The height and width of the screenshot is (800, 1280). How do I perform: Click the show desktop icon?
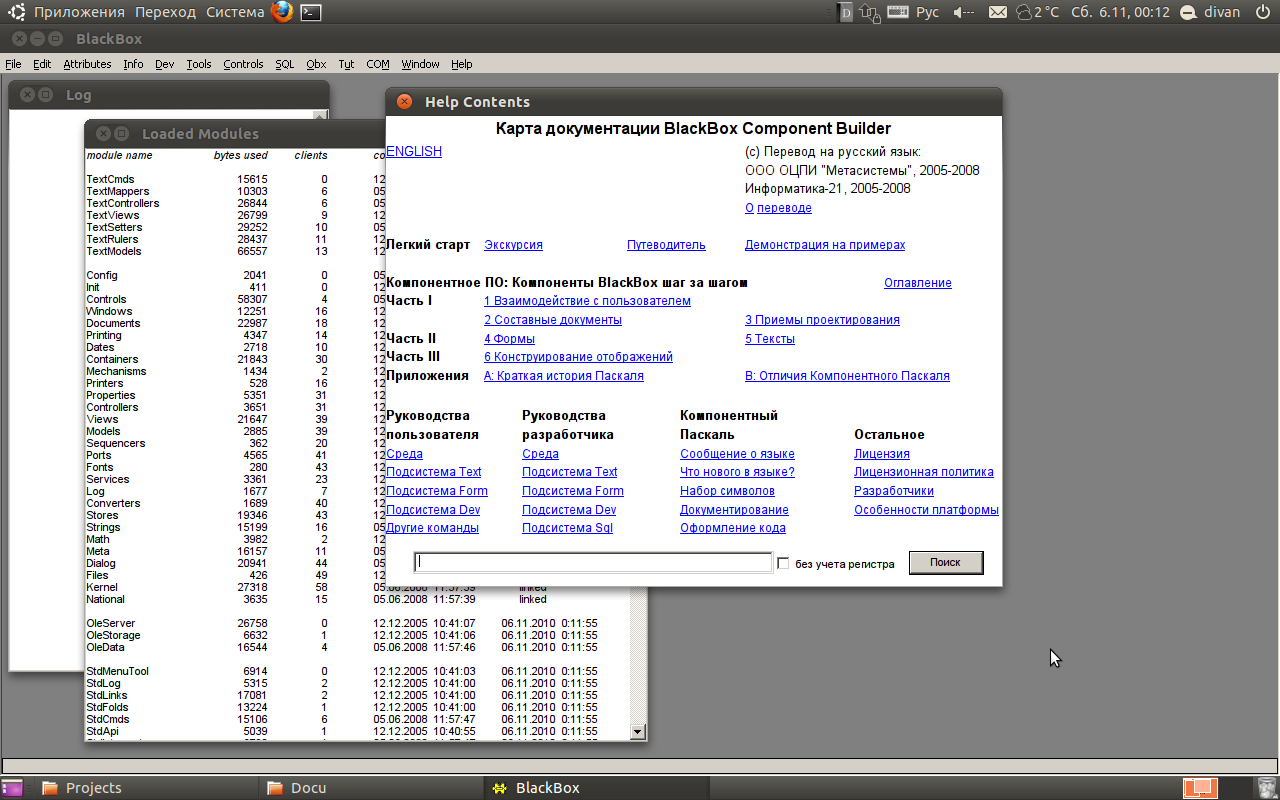coord(12,787)
